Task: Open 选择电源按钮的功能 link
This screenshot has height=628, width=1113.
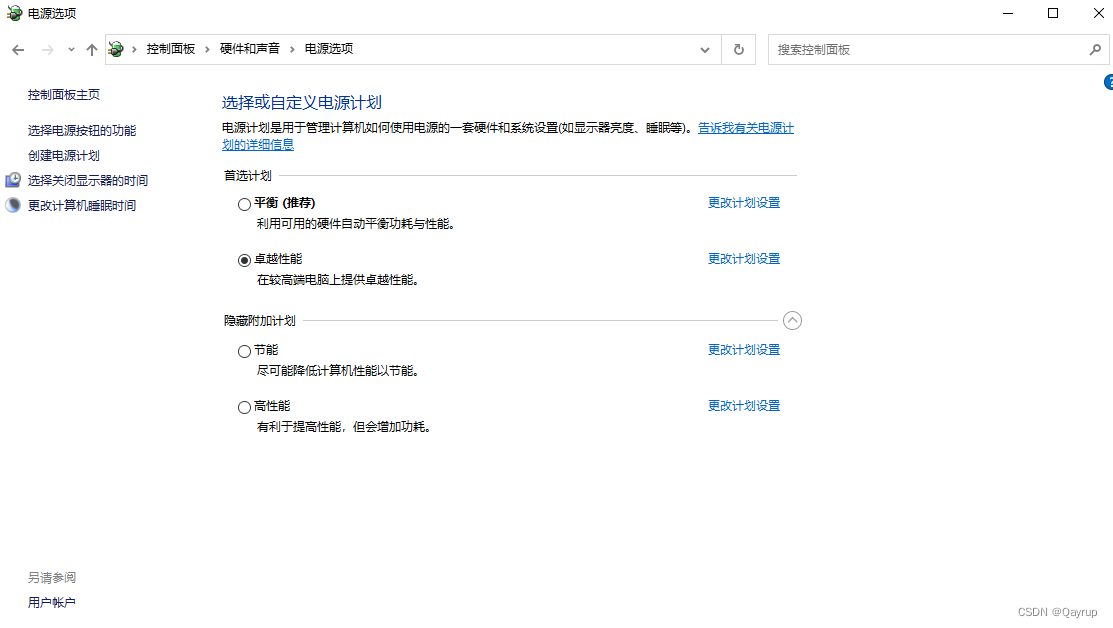Action: click(x=82, y=131)
